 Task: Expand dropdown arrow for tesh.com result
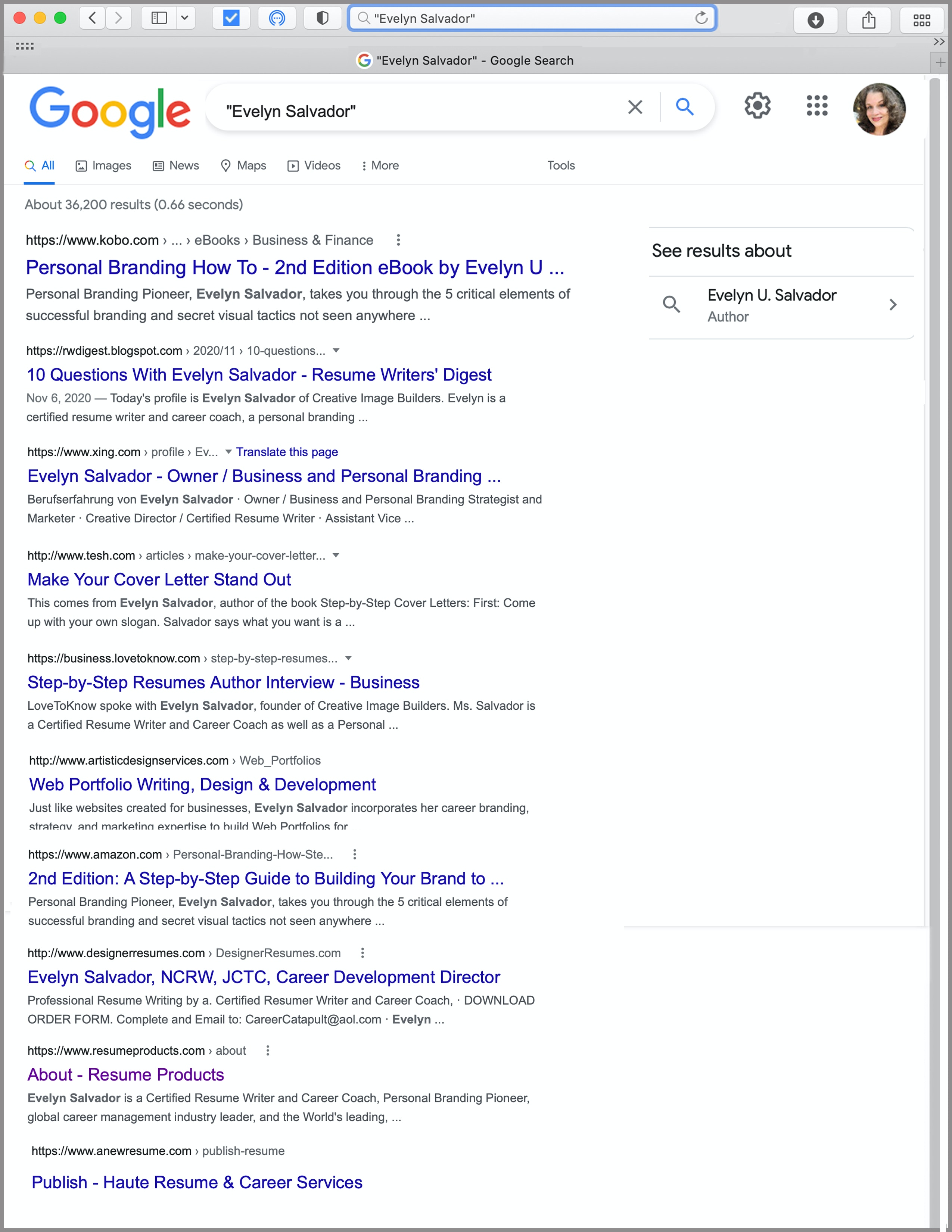point(336,556)
